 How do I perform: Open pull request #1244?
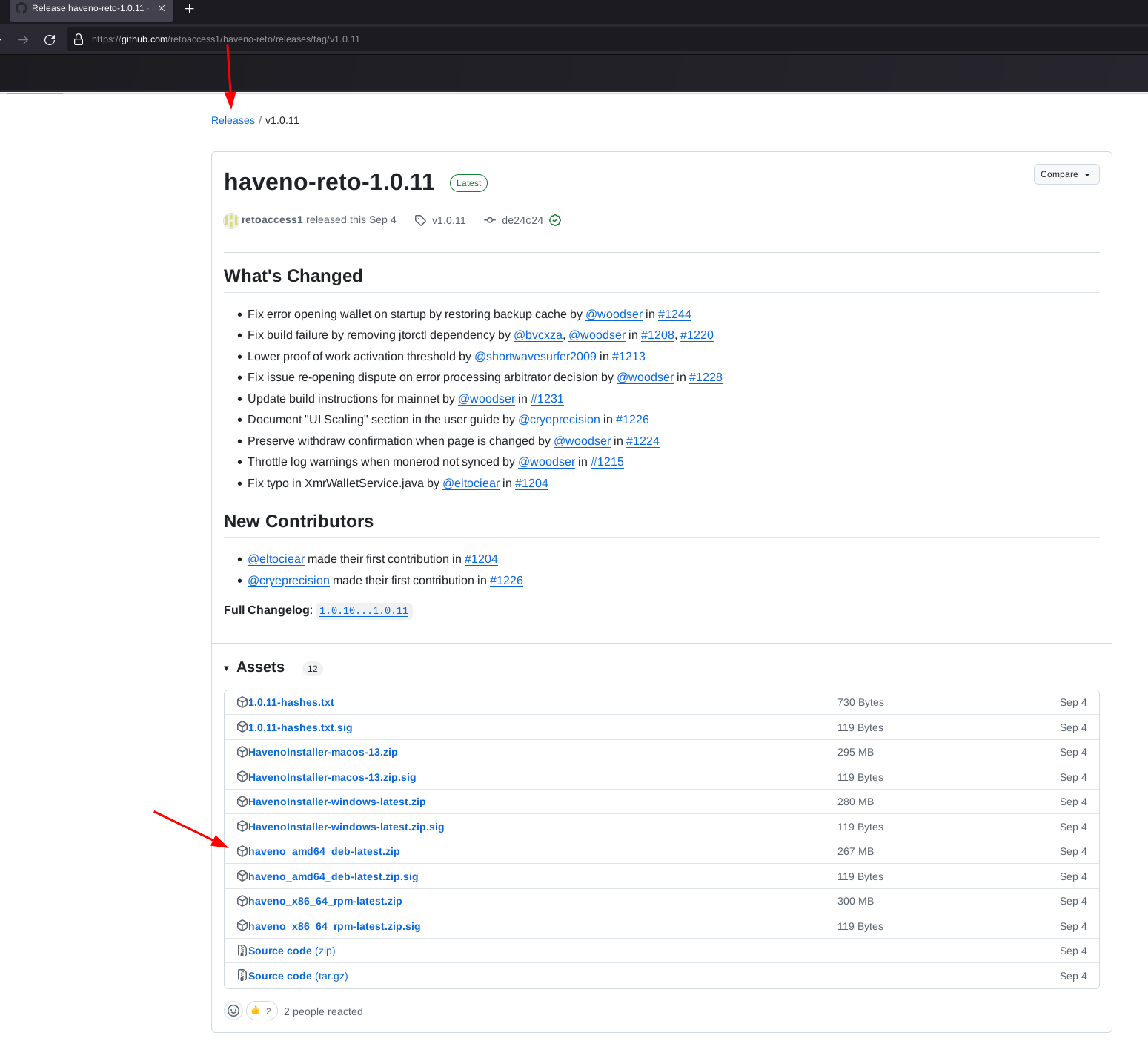pyautogui.click(x=674, y=314)
